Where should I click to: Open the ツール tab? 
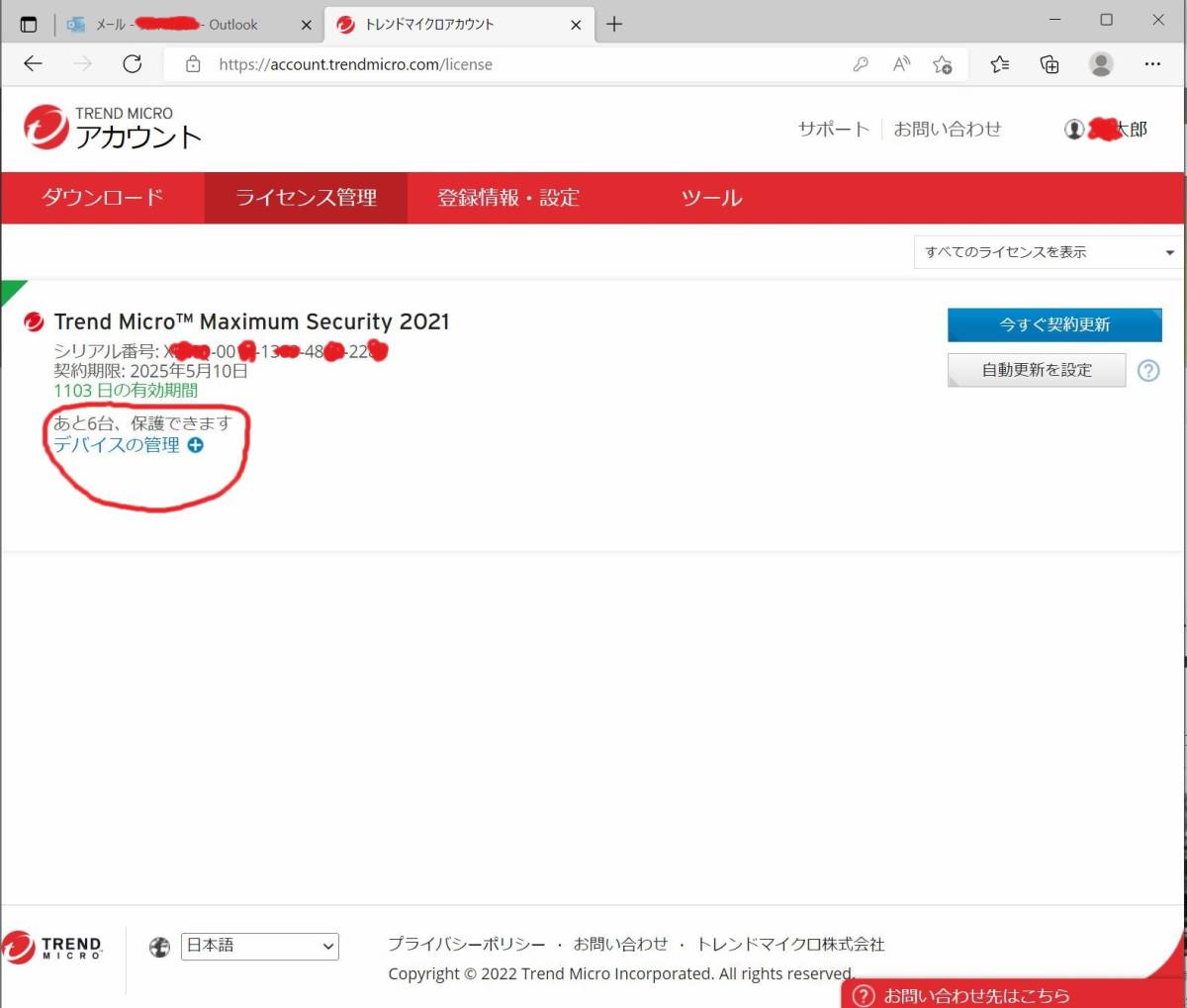[x=711, y=197]
